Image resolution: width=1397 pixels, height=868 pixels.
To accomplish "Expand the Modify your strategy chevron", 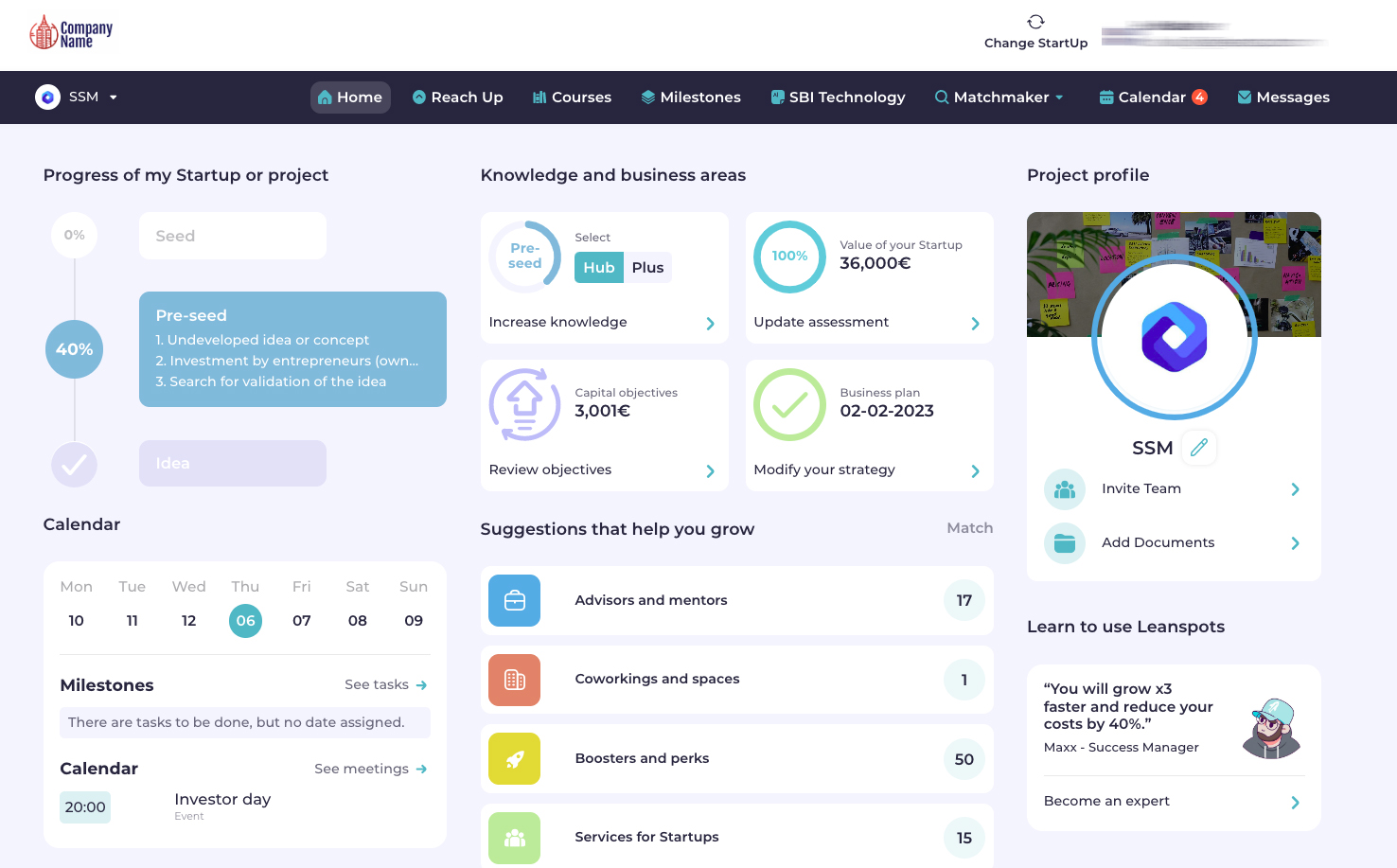I will pos(975,470).
